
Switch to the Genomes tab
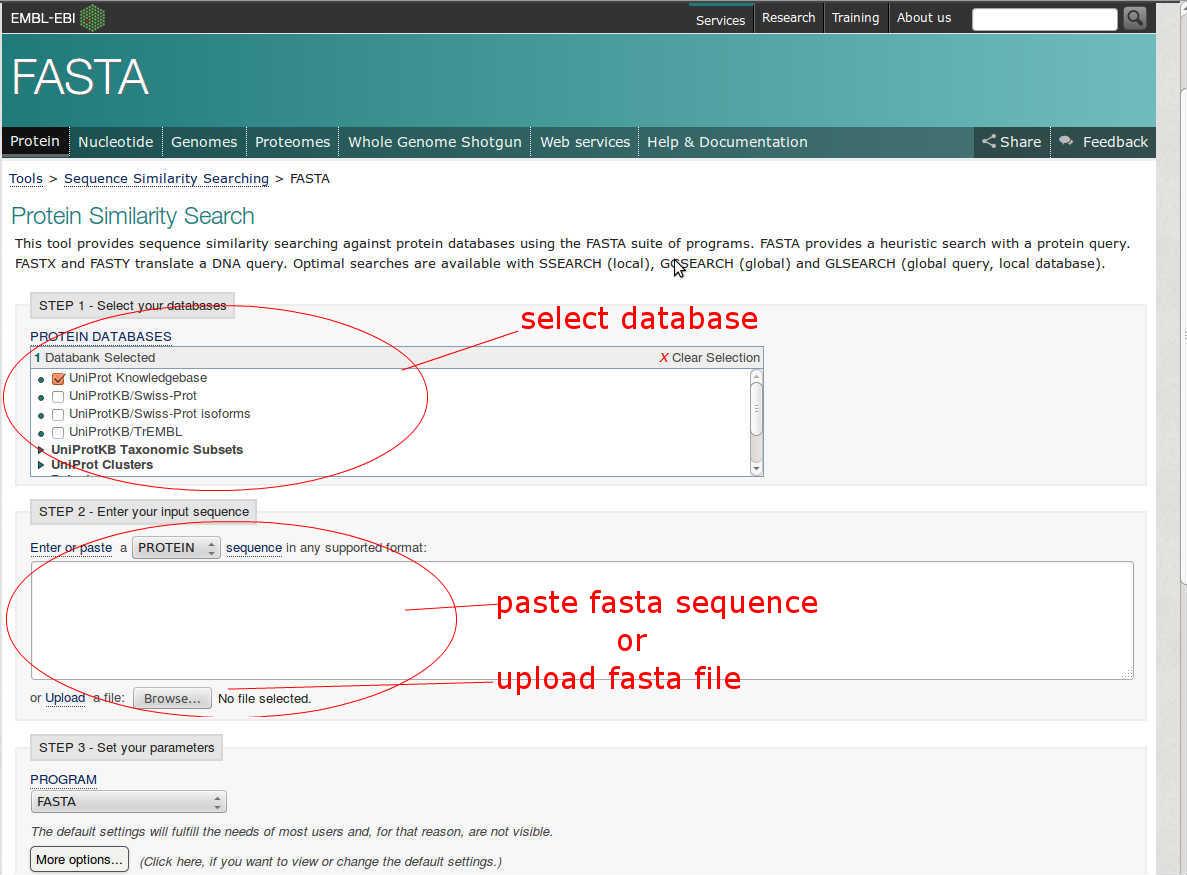pyautogui.click(x=204, y=142)
